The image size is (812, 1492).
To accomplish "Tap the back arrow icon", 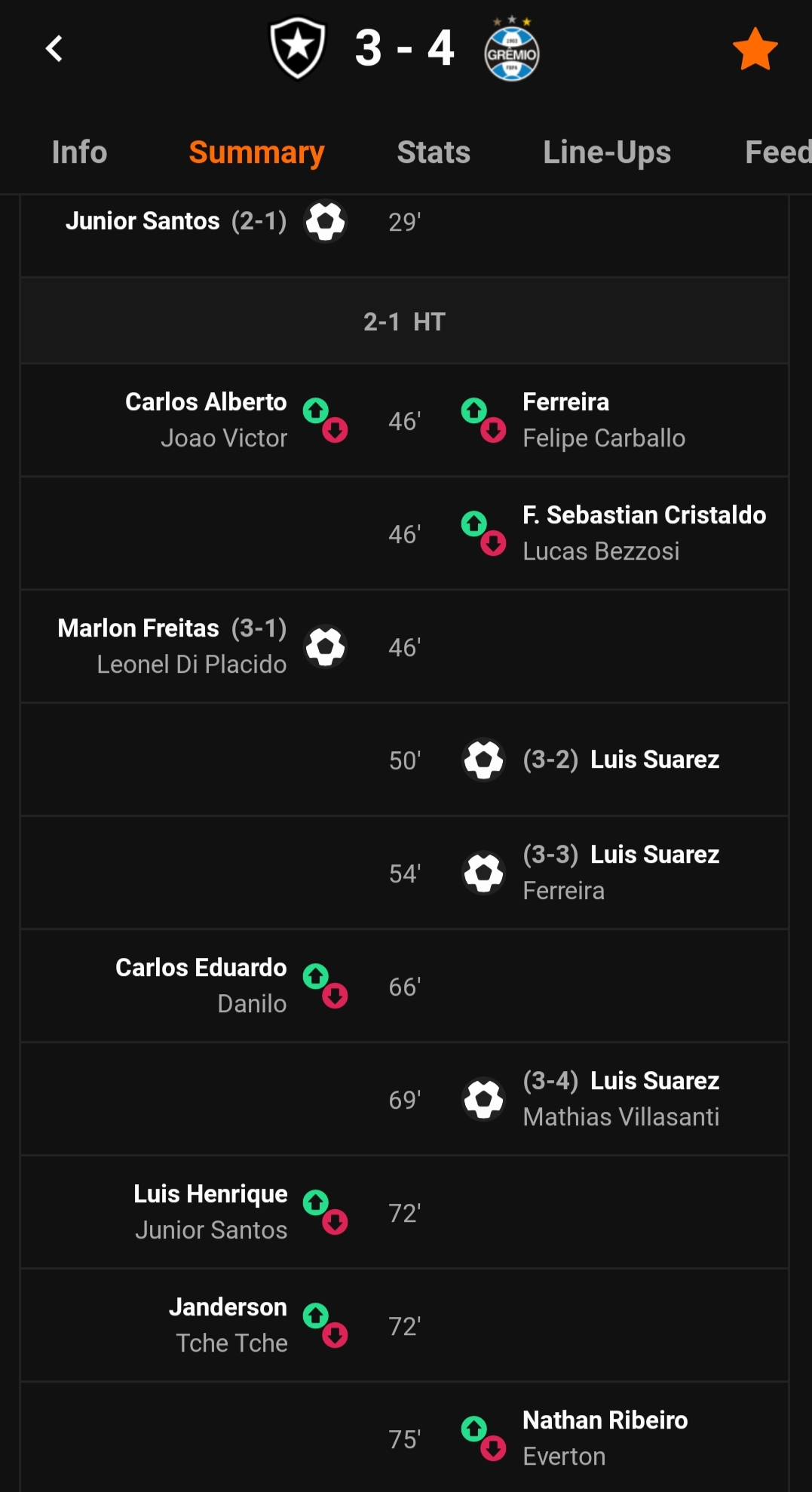I will (x=54, y=49).
